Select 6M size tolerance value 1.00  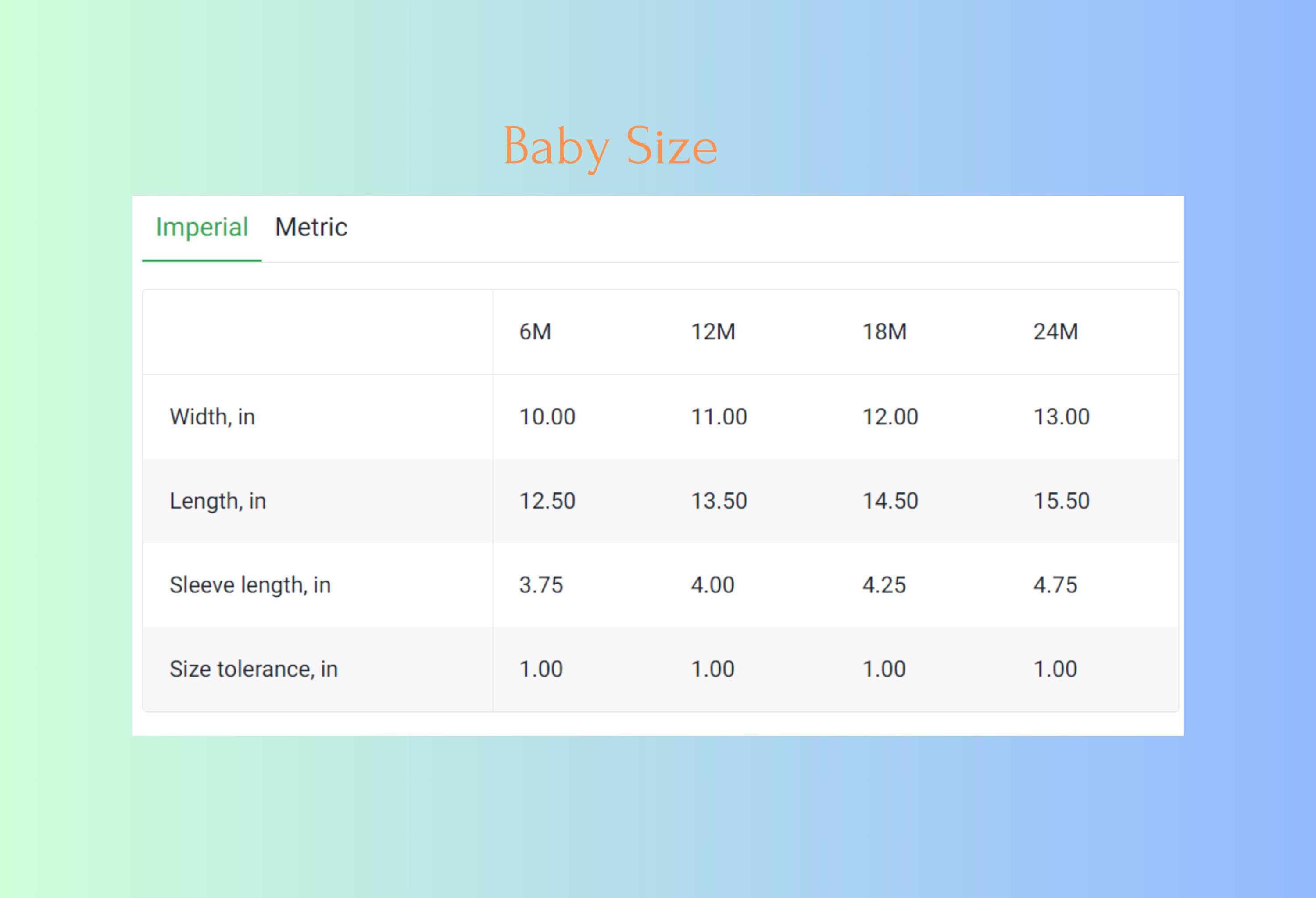pos(541,670)
